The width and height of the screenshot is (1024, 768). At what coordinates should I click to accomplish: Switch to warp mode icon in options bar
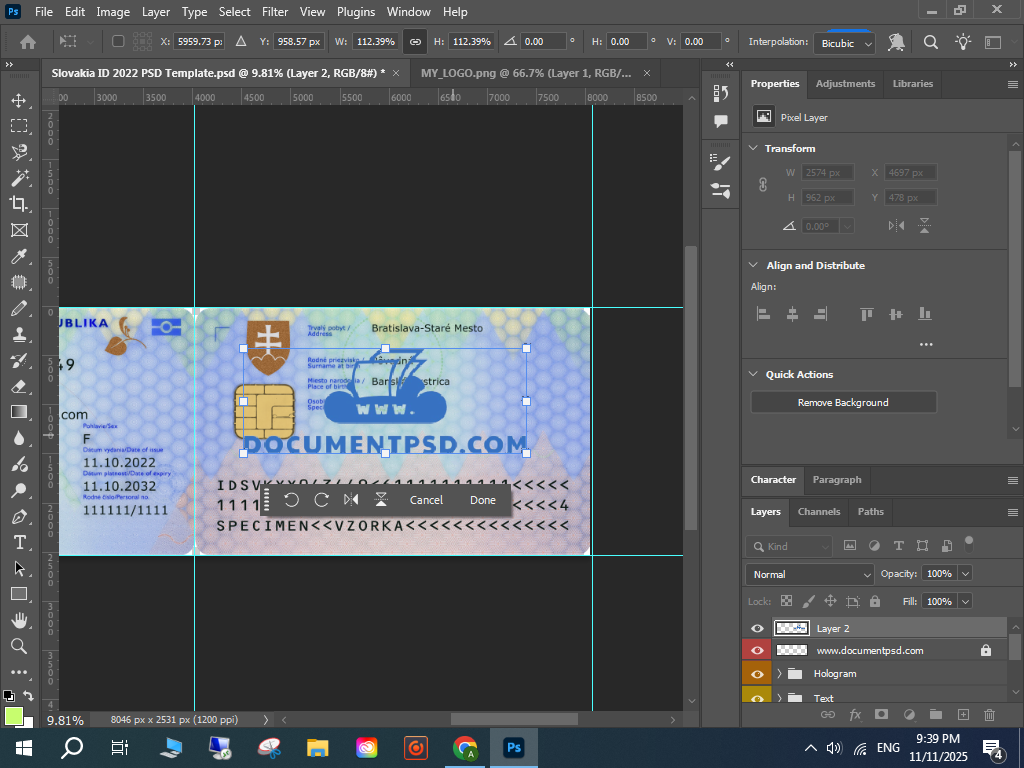[x=896, y=42]
